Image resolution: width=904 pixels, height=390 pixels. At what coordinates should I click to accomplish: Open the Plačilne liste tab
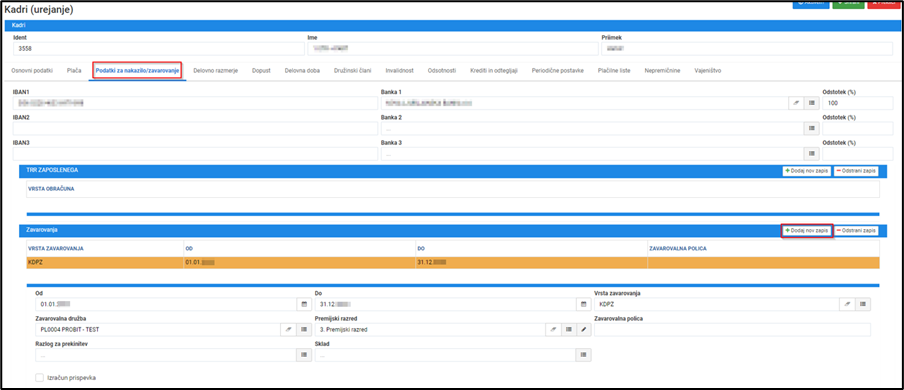[614, 70]
